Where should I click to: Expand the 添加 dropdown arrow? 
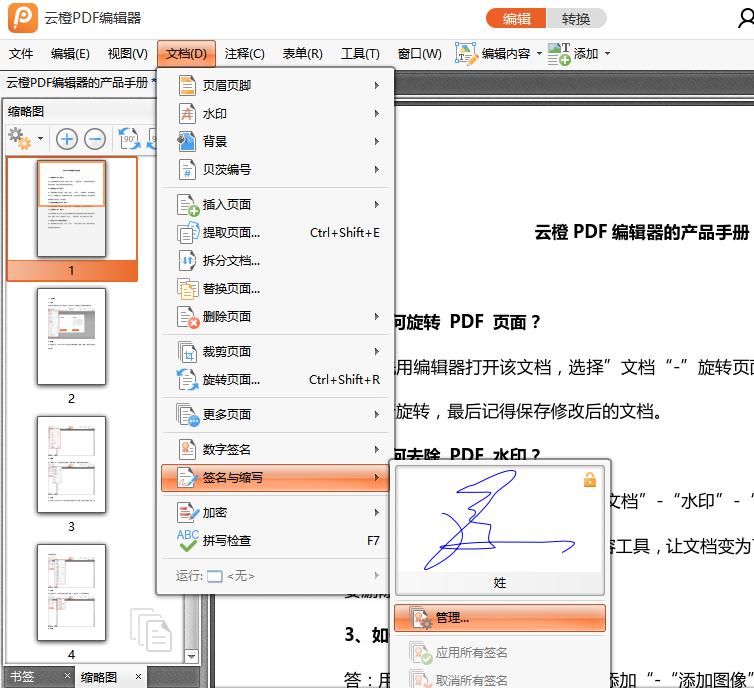[607, 53]
